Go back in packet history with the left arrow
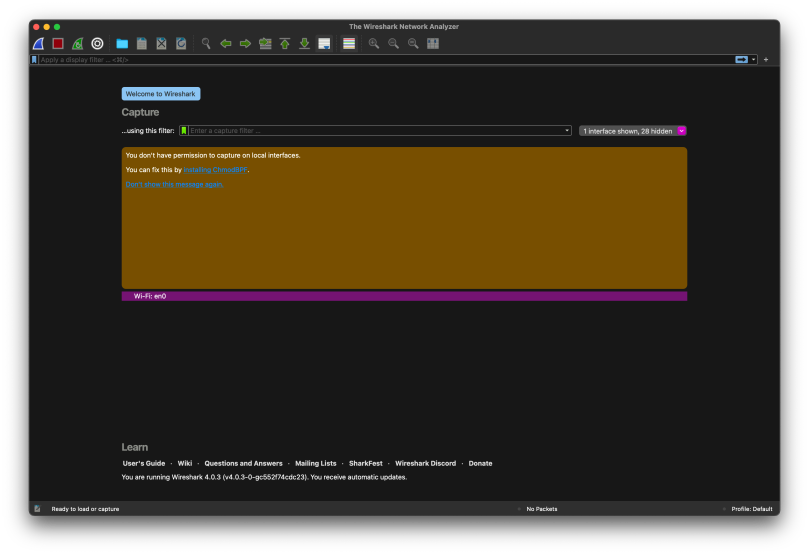Screen dimensions: 809x554 (x=225, y=44)
